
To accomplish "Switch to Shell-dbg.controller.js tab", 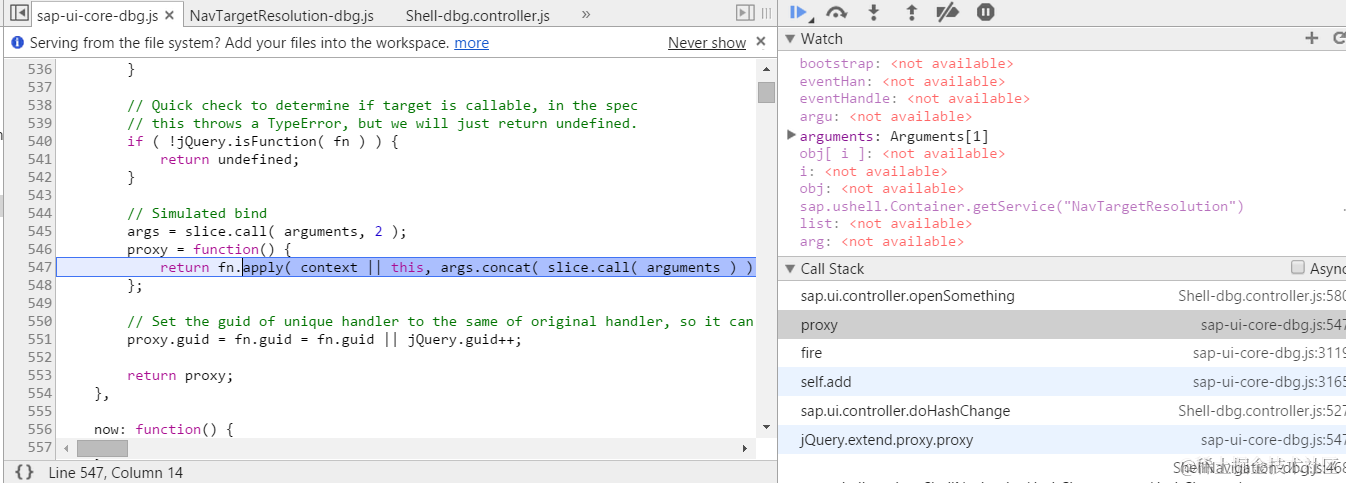I will (477, 16).
